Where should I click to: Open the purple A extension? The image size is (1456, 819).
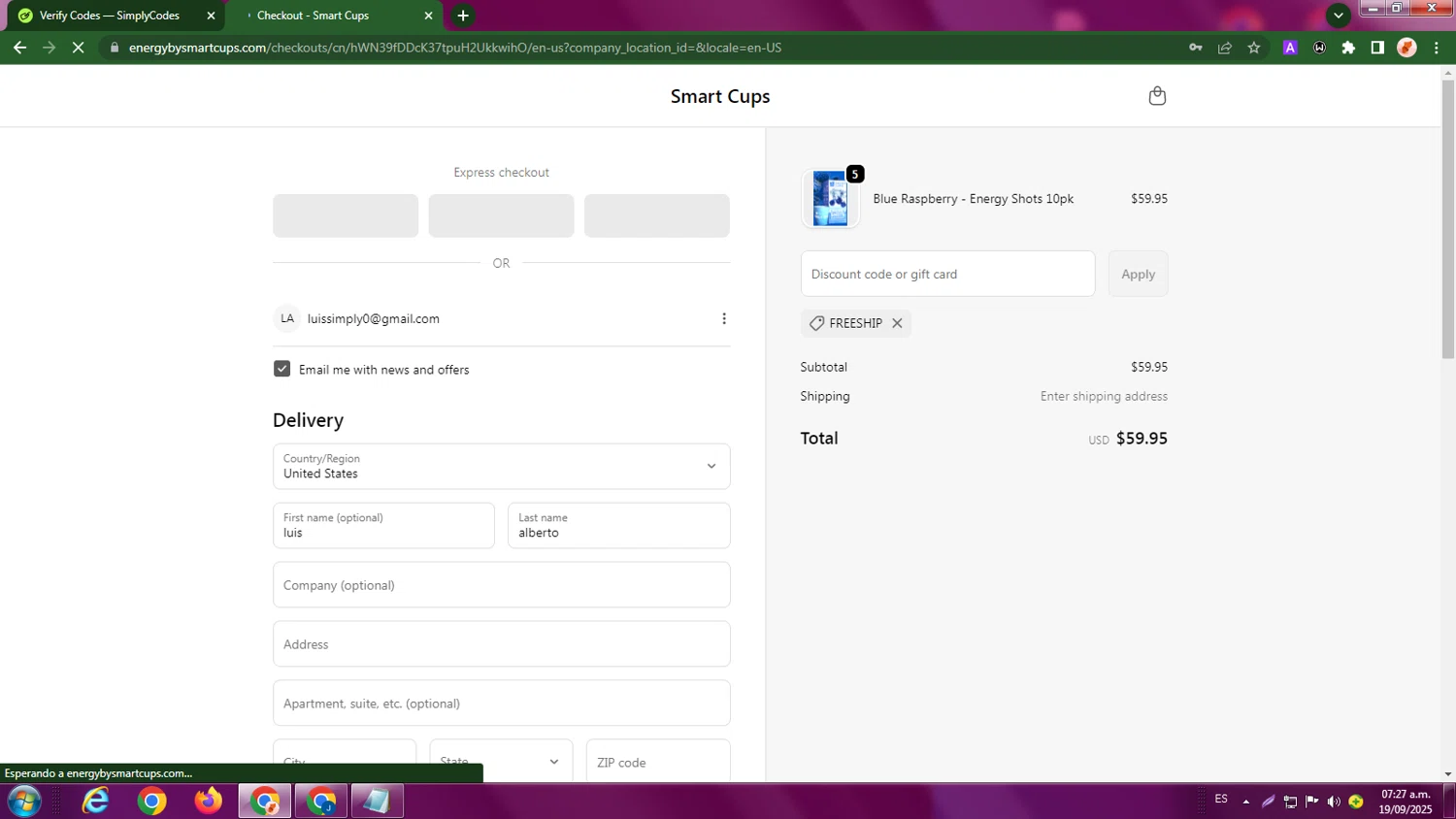point(1290,48)
